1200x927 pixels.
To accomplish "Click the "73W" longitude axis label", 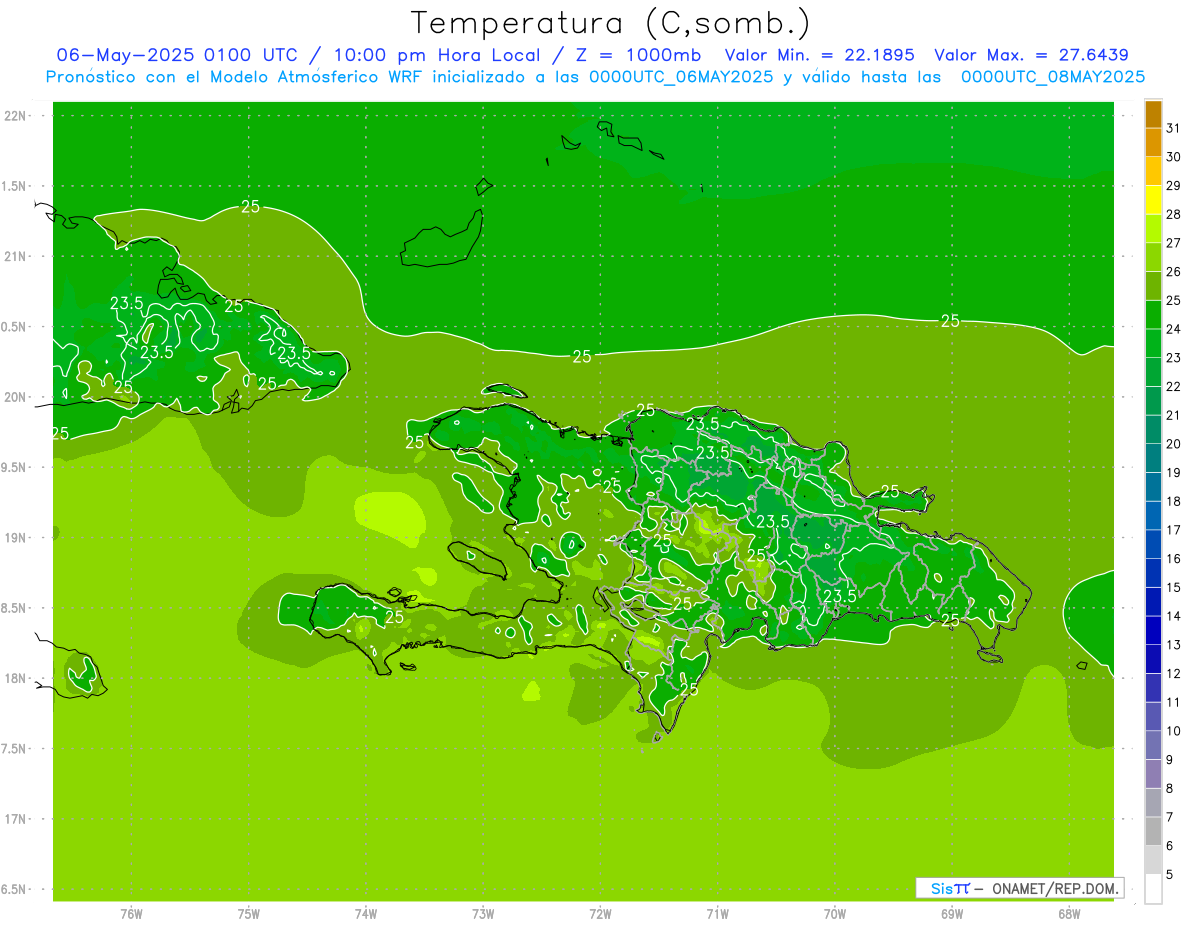I will click(x=483, y=914).
